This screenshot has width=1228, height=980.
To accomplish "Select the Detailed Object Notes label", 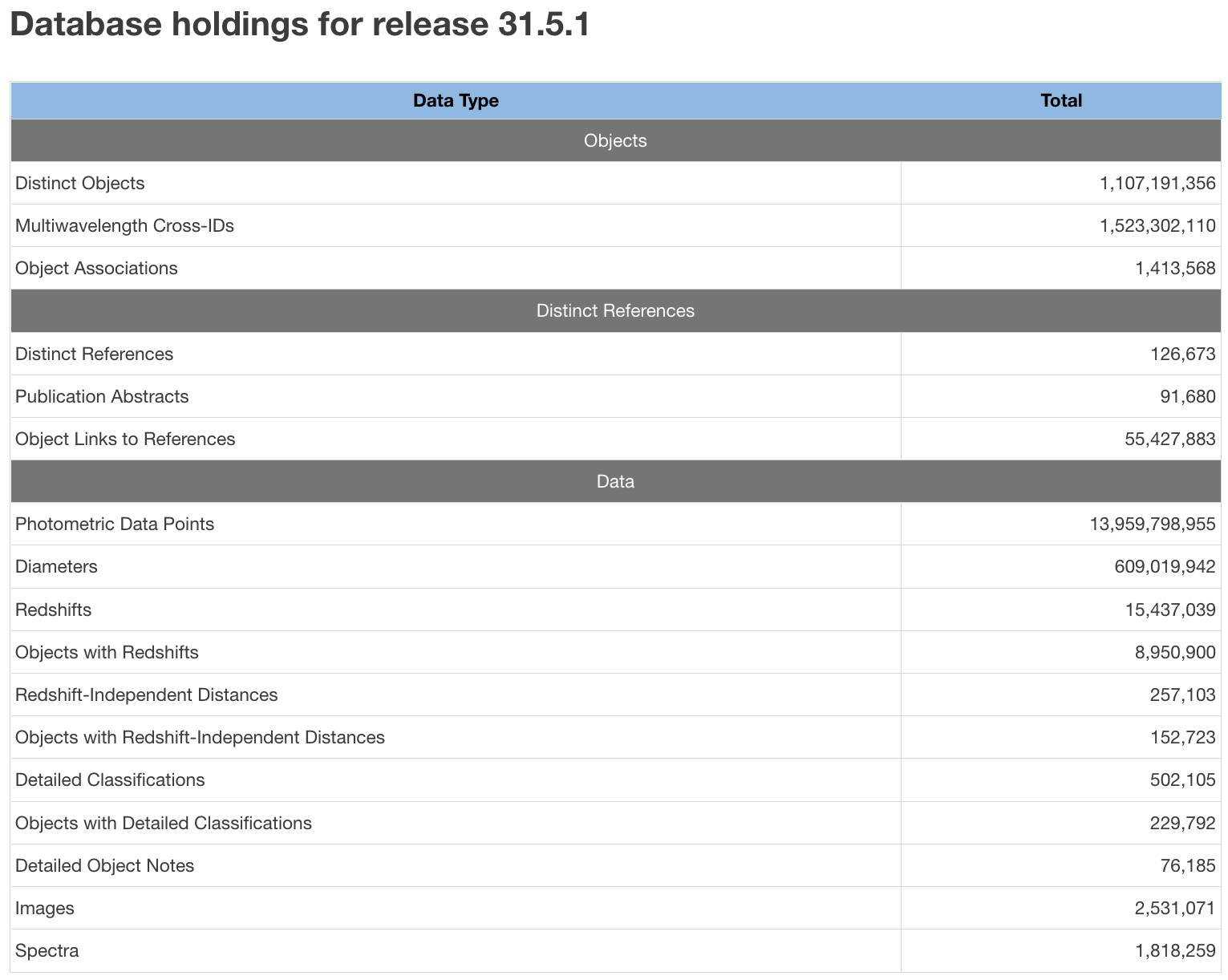I will coord(105,865).
